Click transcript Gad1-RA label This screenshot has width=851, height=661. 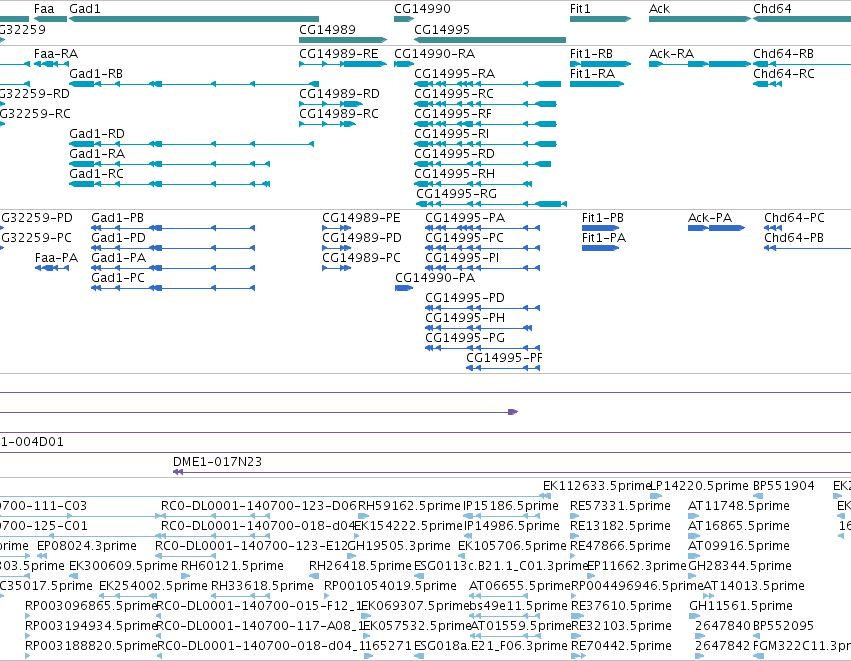(x=97, y=154)
